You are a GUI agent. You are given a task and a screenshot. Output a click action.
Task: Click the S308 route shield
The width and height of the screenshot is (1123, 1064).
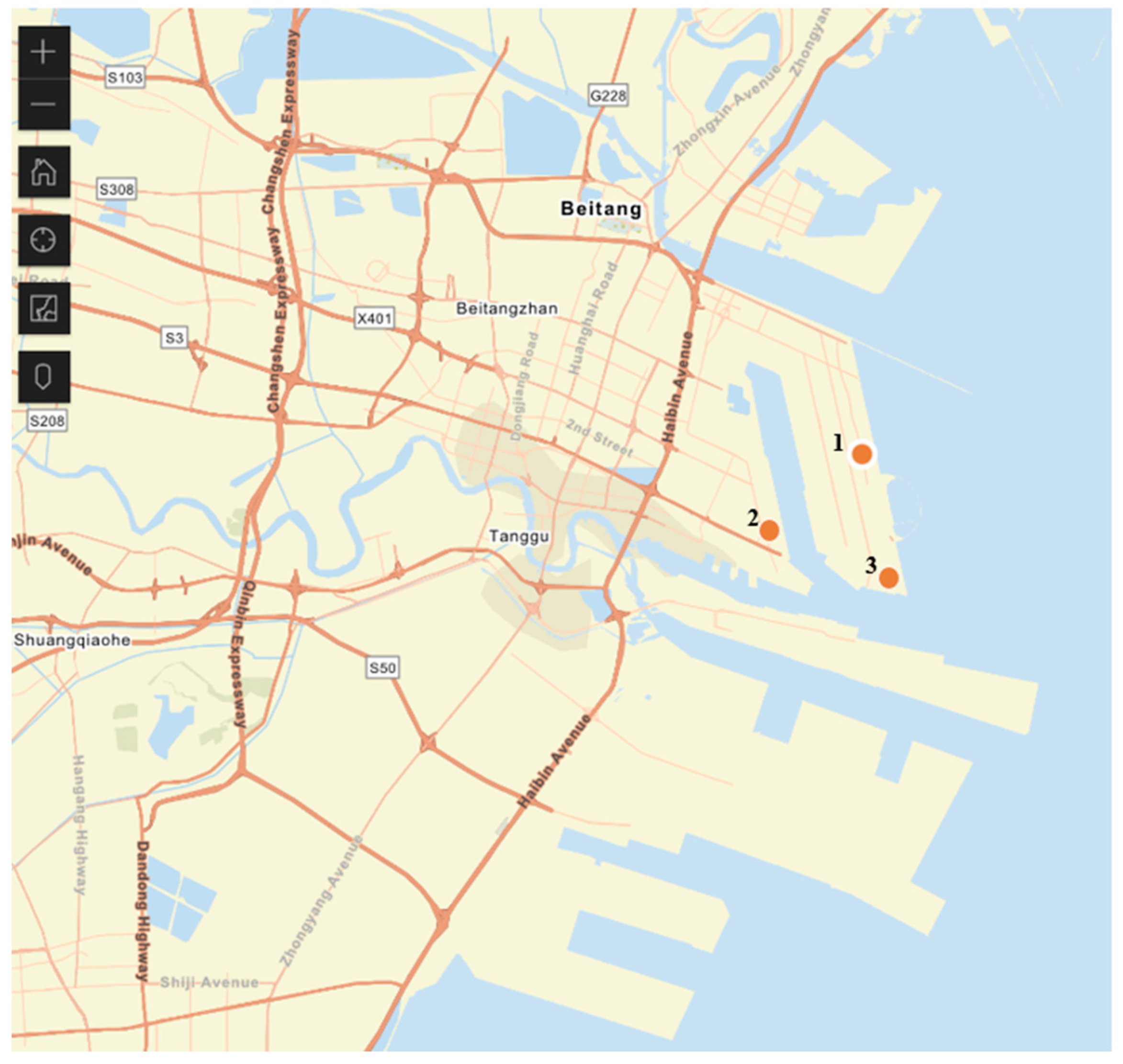click(x=117, y=190)
